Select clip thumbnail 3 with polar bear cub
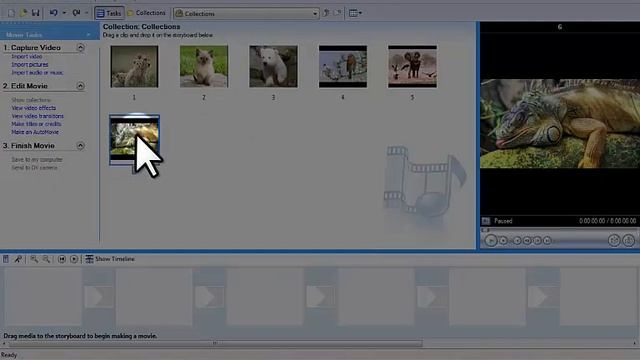This screenshot has width=640, height=360. click(x=273, y=67)
